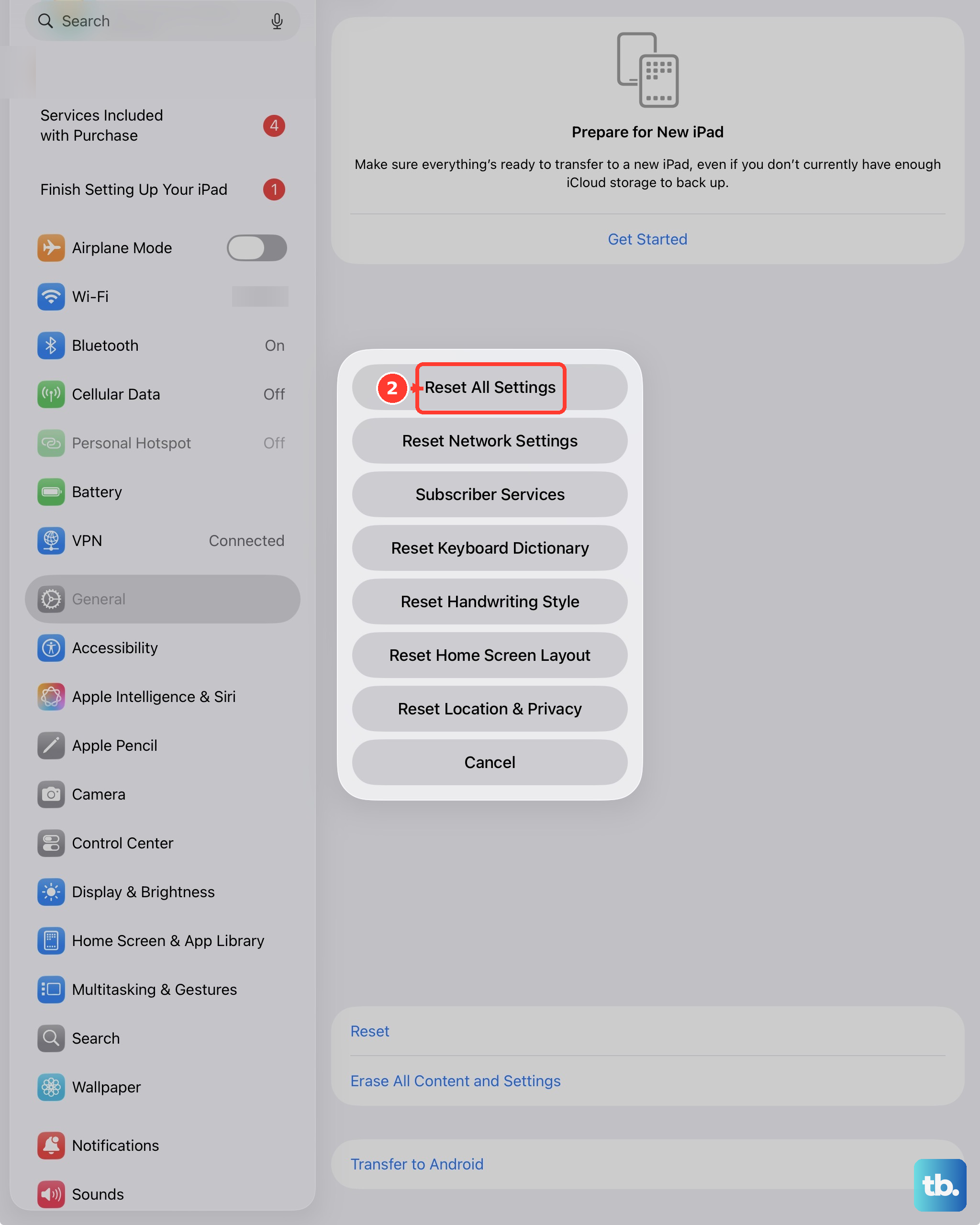Tap Prepare for New iPad heading
Image resolution: width=980 pixels, height=1225 pixels.
coord(647,132)
